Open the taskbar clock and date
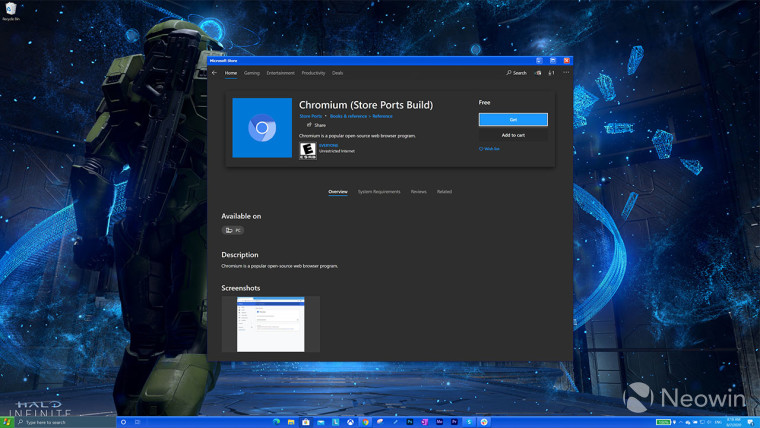 tap(734, 422)
